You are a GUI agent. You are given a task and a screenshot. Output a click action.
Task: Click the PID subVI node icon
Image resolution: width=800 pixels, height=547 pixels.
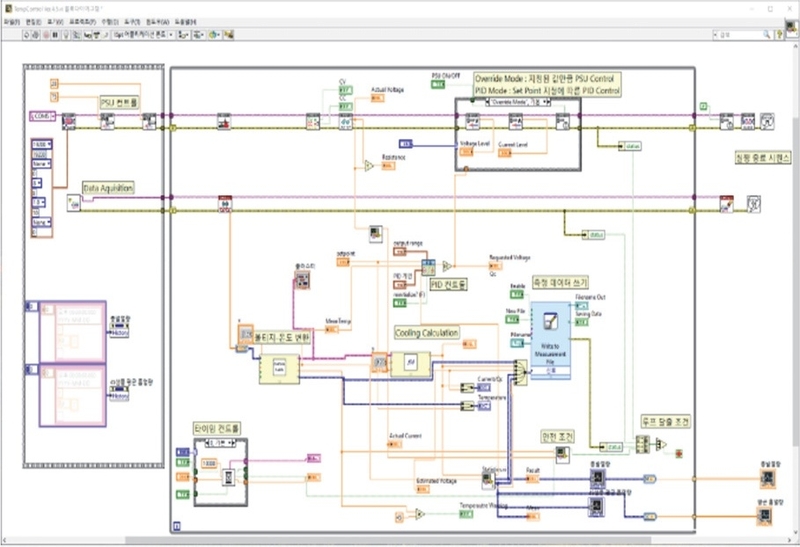[x=428, y=266]
